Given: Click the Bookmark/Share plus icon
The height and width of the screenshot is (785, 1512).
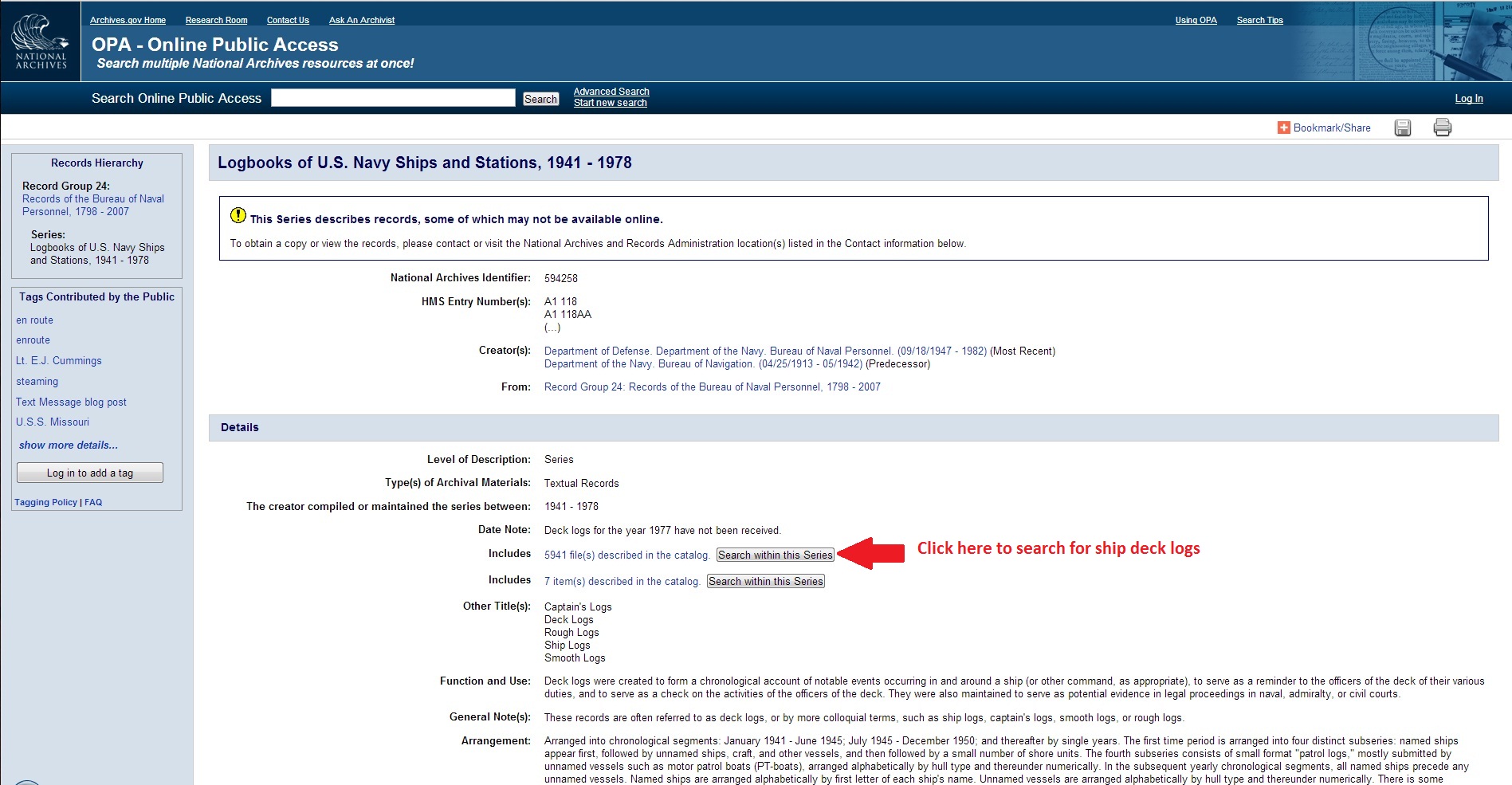Looking at the screenshot, I should point(1283,128).
